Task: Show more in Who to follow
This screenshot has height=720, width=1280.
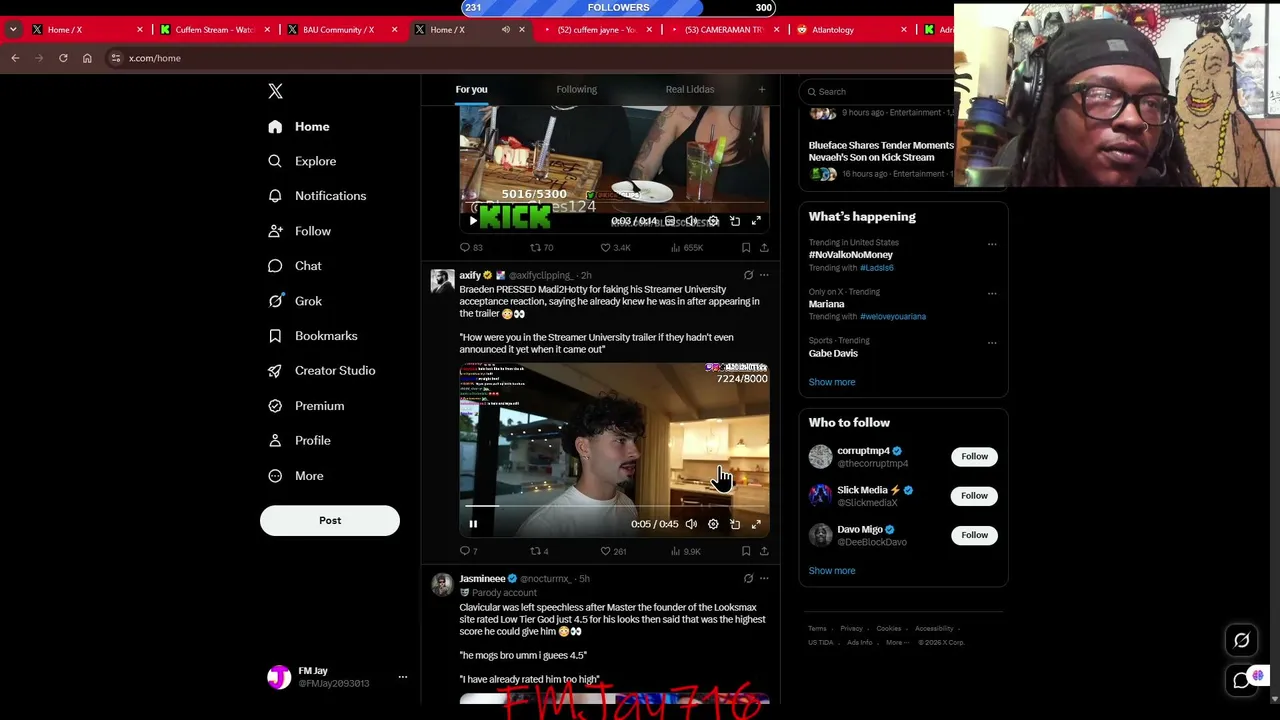Action: tap(832, 571)
